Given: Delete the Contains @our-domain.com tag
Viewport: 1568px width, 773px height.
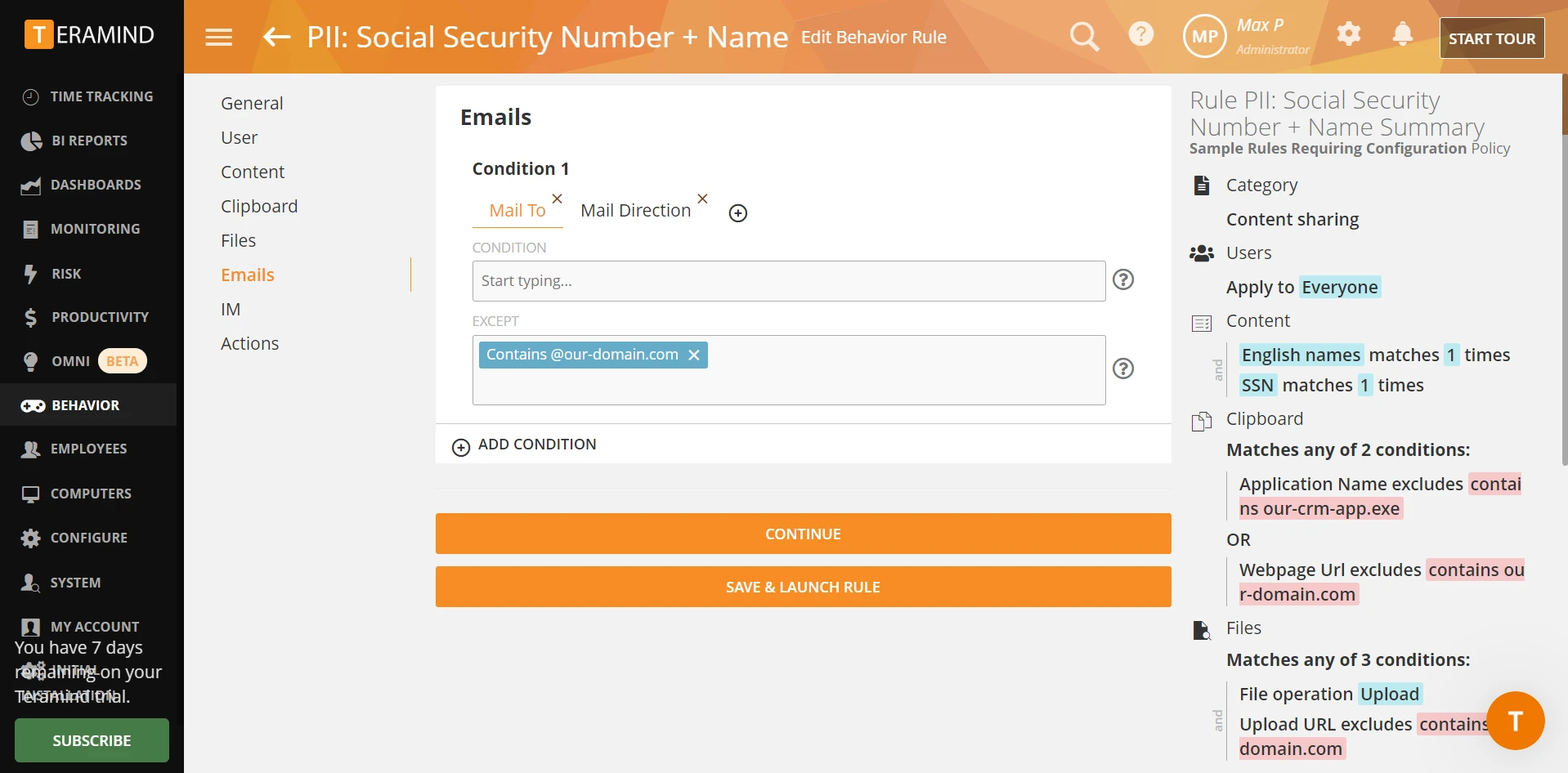Looking at the screenshot, I should point(693,355).
